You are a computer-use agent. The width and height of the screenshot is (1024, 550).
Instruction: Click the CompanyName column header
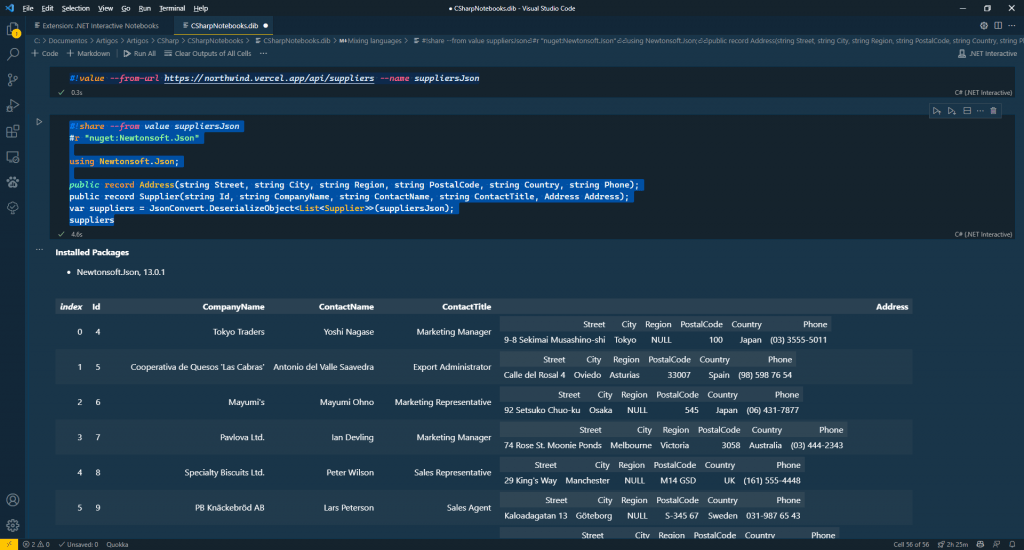tap(233, 306)
